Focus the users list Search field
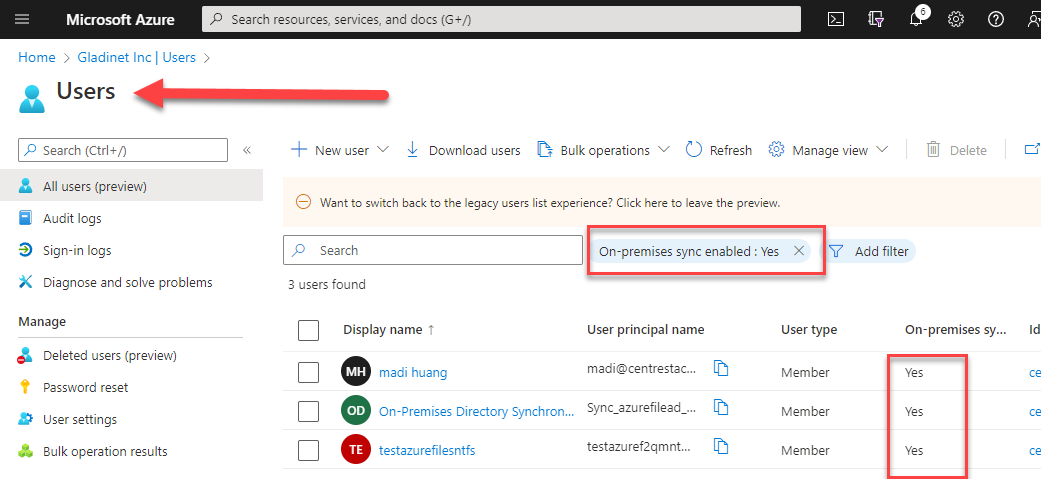The image size is (1041, 479). pyautogui.click(x=433, y=250)
